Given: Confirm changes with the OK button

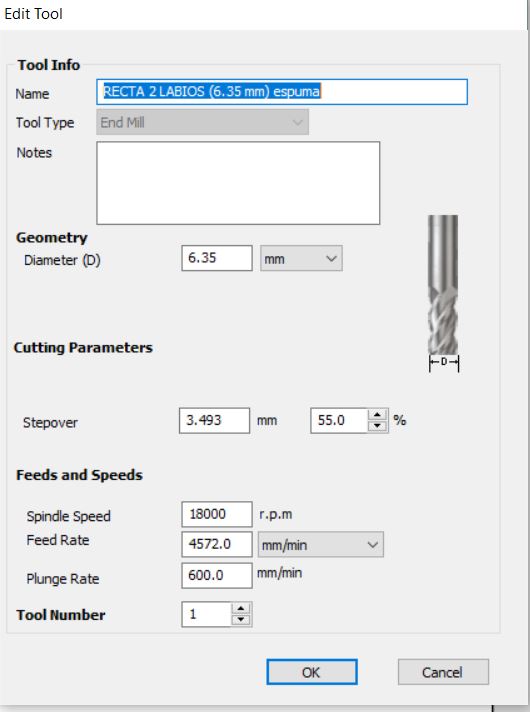Looking at the screenshot, I should 312,672.
